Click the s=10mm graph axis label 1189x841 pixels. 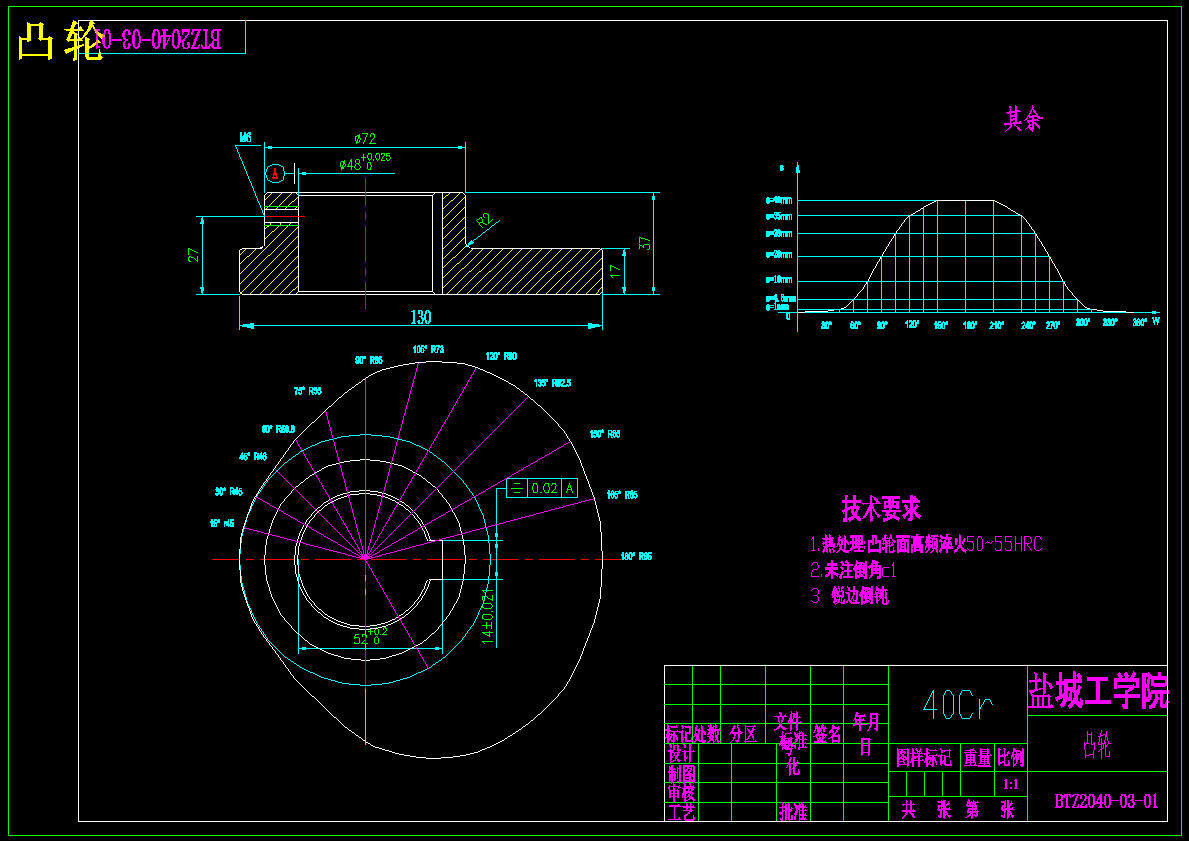(x=779, y=280)
